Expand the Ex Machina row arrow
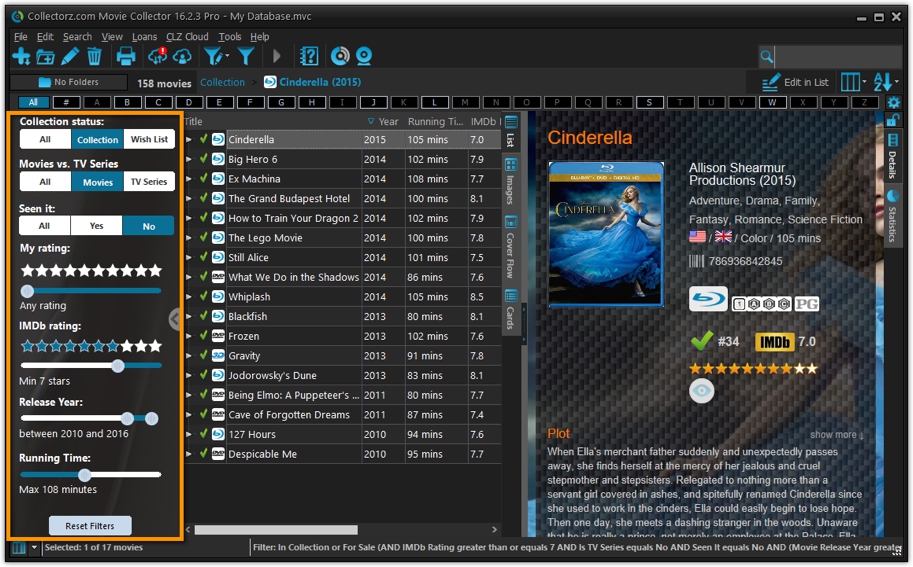This screenshot has height=567, width=913. pos(189,179)
